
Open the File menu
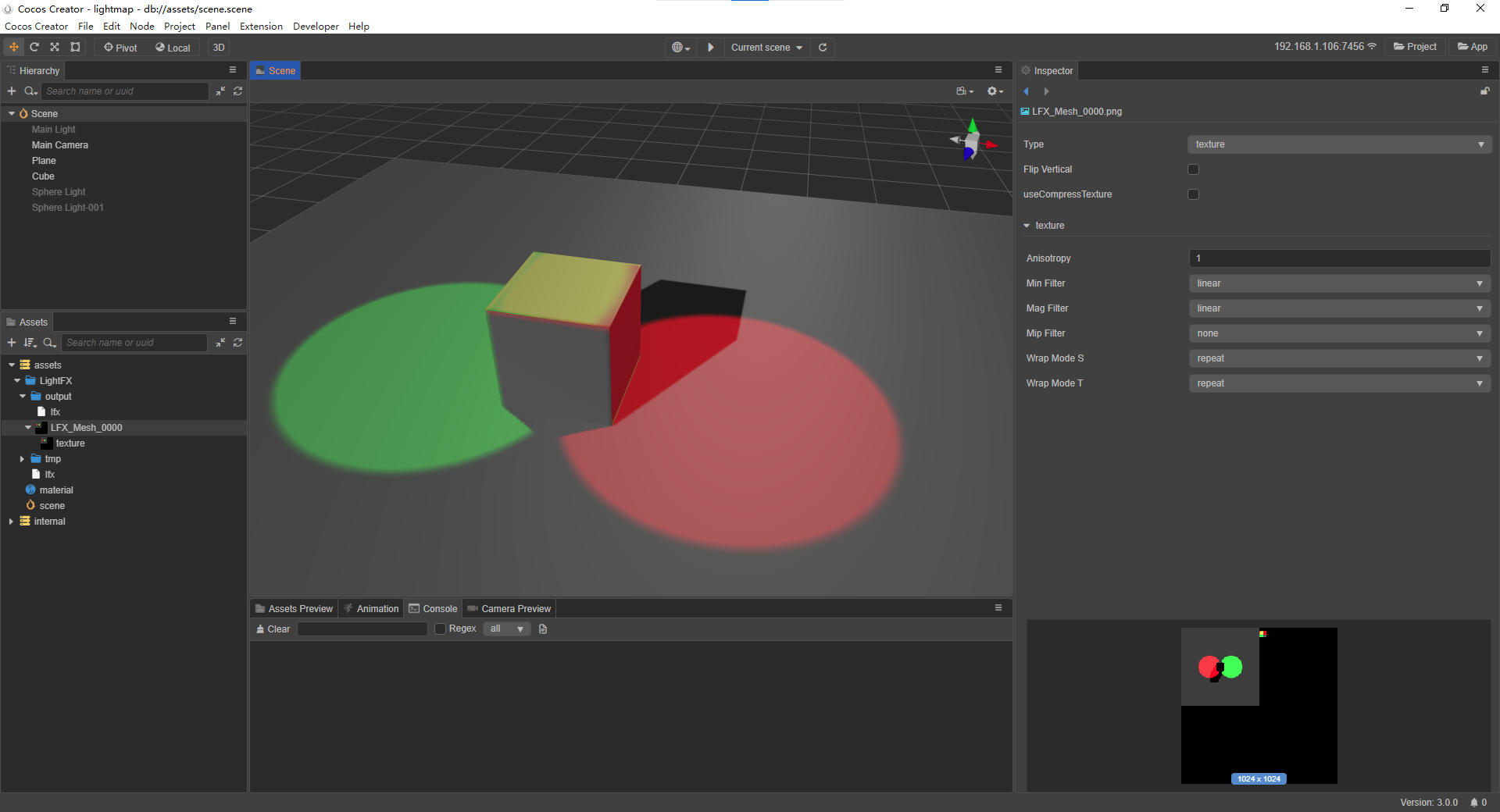point(86,27)
